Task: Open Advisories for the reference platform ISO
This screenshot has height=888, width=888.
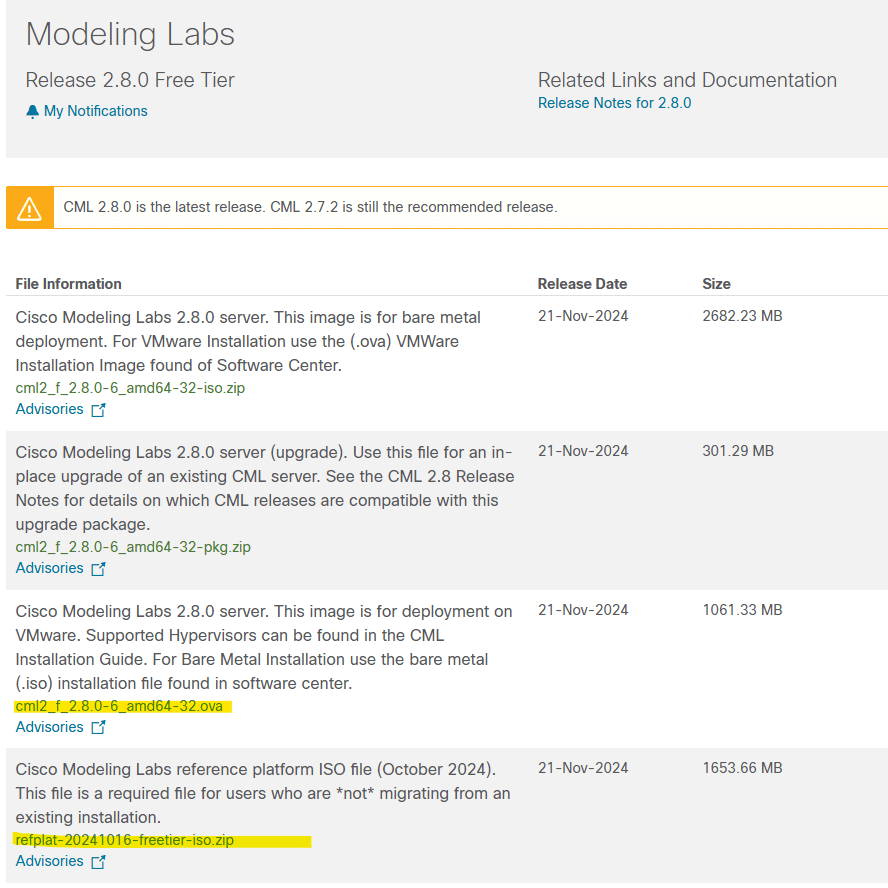Action: [x=50, y=861]
